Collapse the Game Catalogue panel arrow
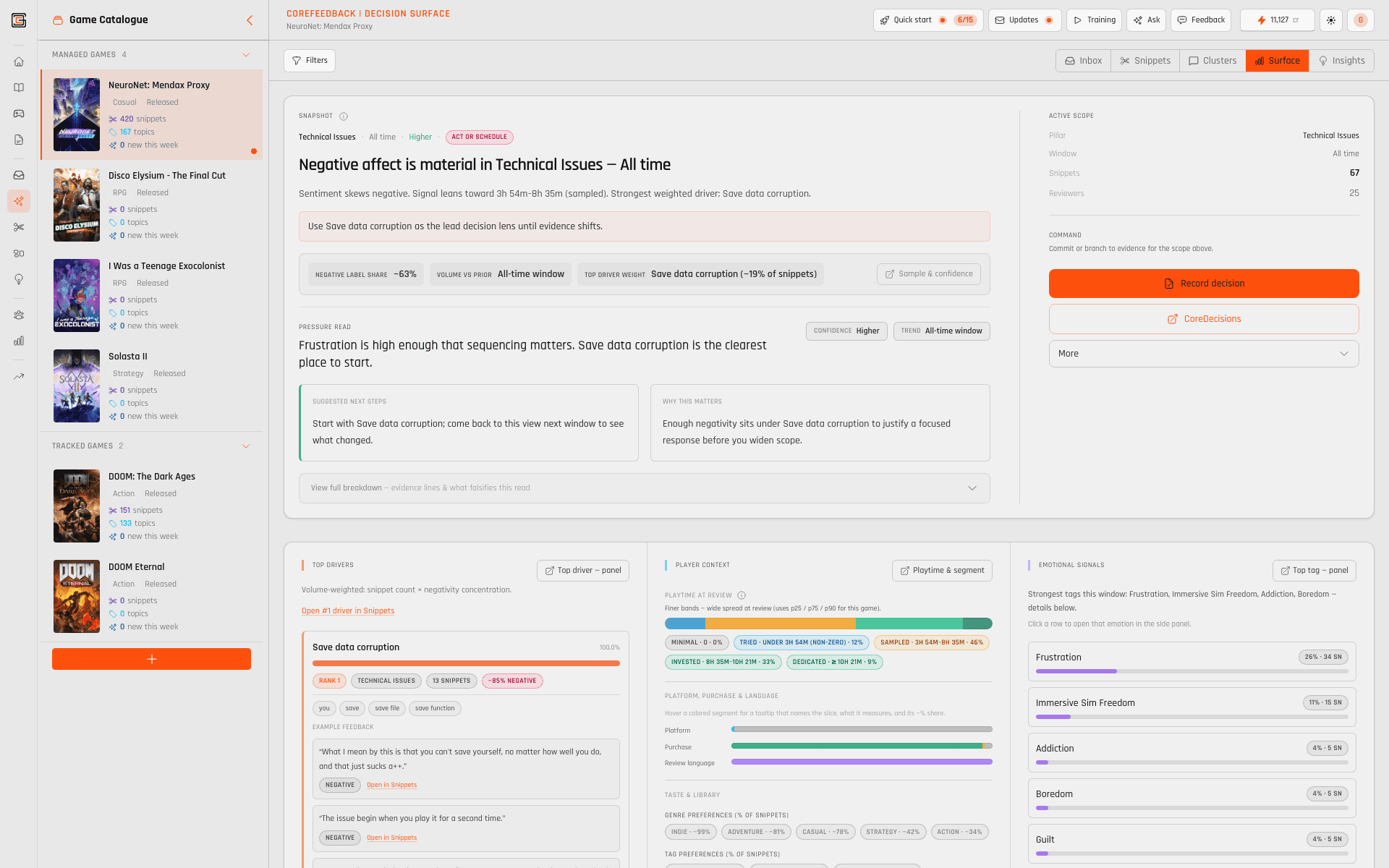The height and width of the screenshot is (868, 1389). (250, 20)
